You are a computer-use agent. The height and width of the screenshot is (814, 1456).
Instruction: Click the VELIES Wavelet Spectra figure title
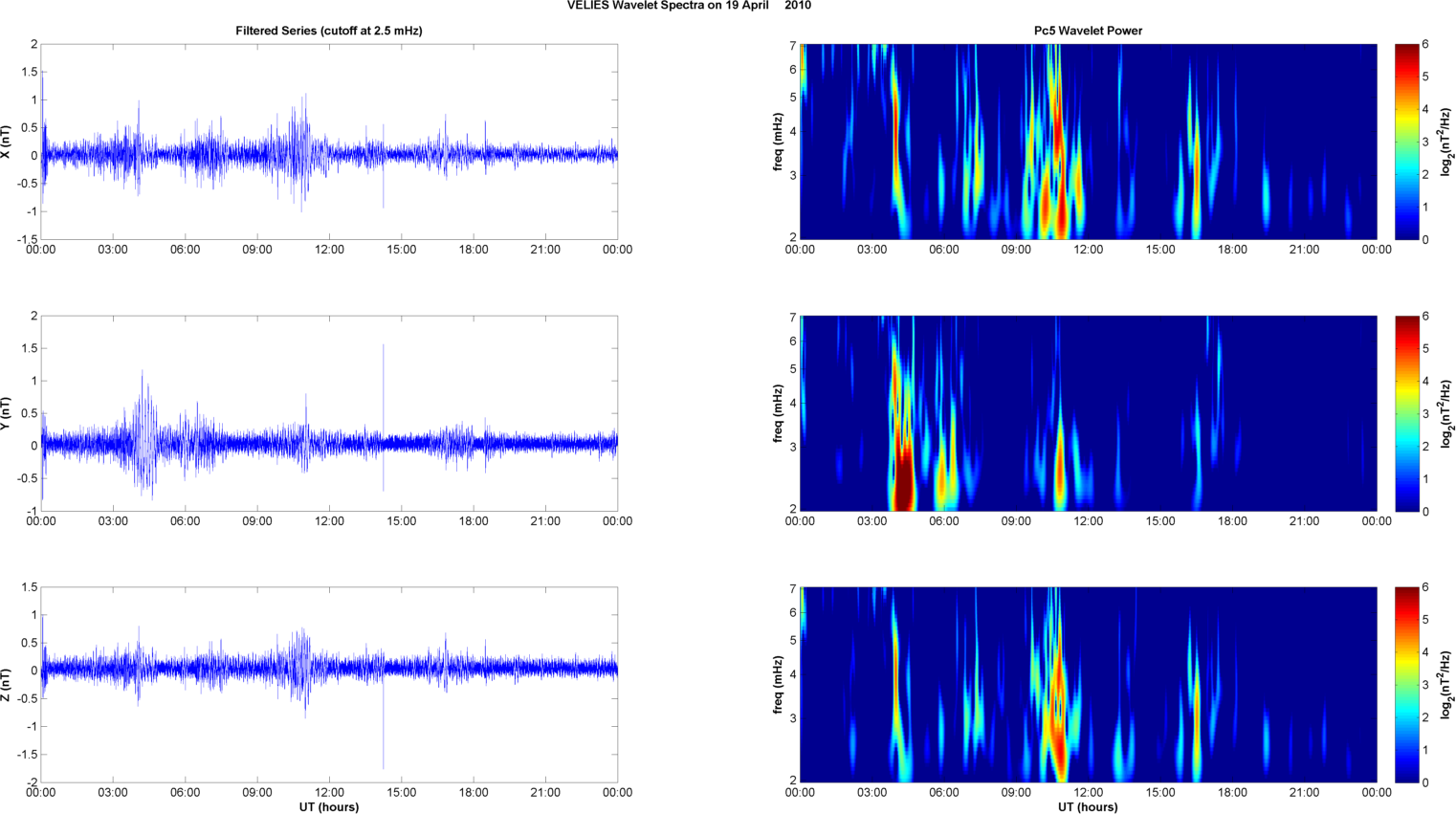coord(689,6)
